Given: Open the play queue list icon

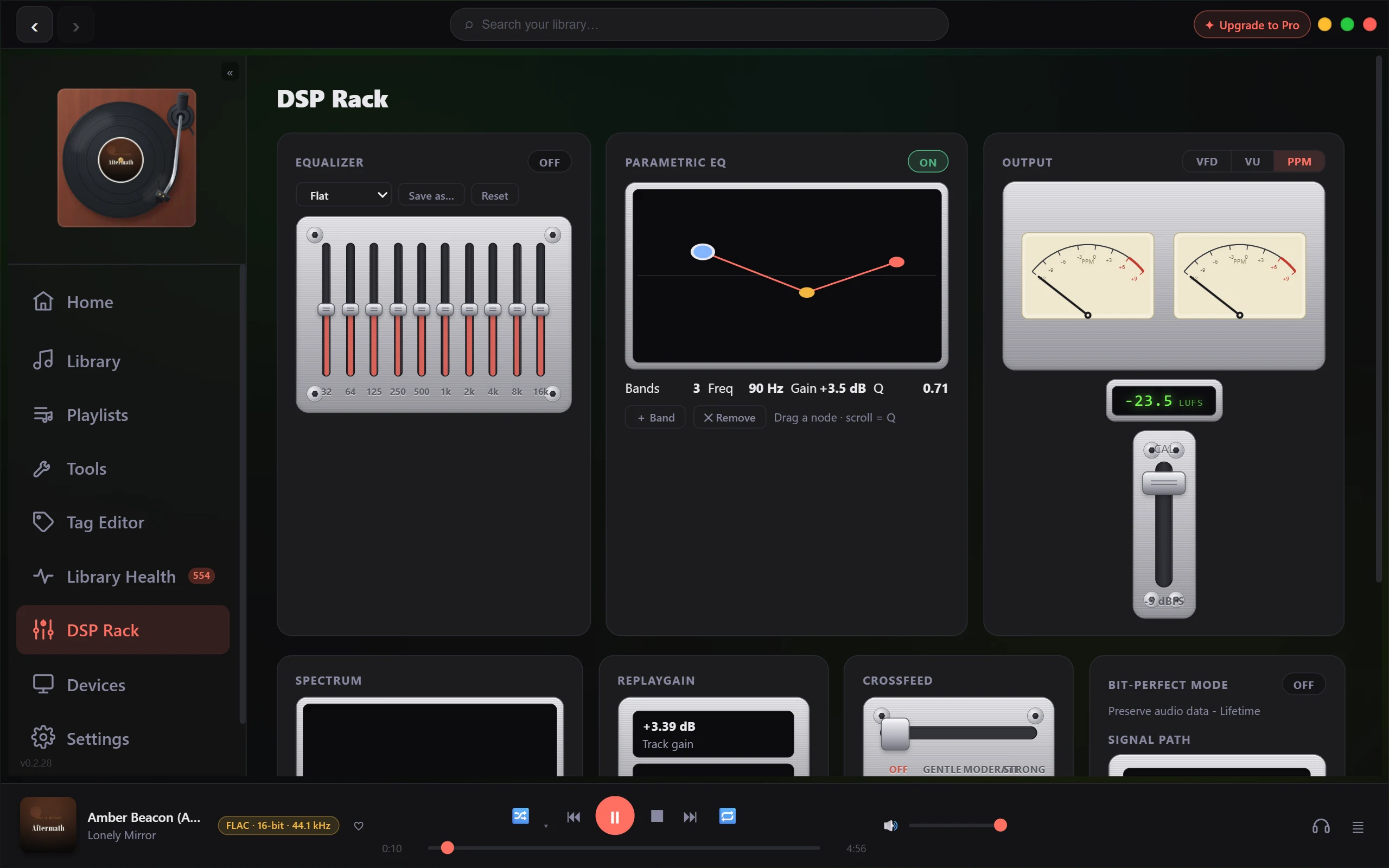Looking at the screenshot, I should (x=1358, y=827).
